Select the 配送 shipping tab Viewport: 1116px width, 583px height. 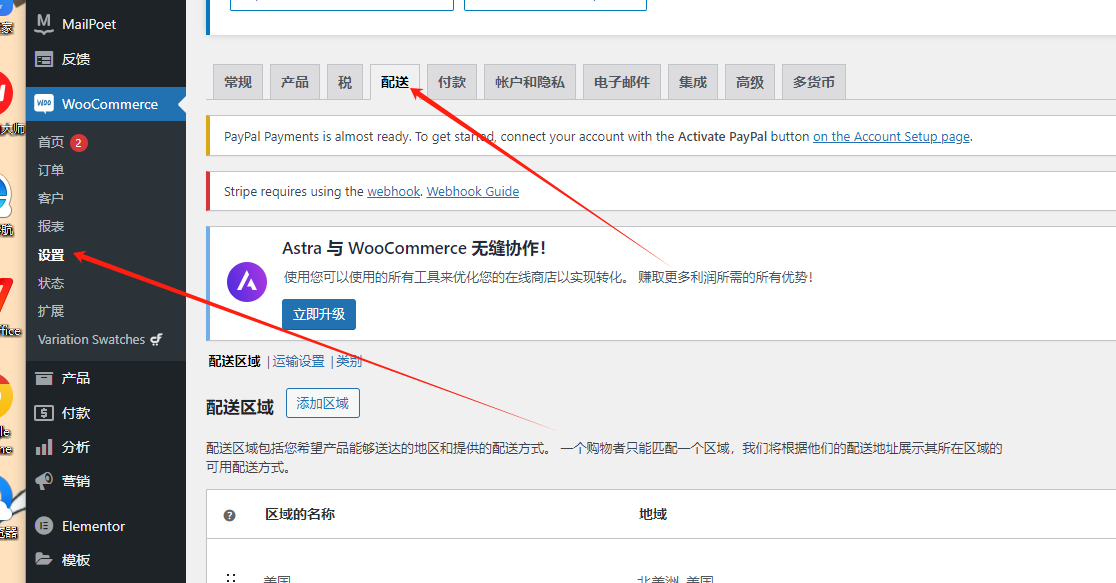[395, 82]
